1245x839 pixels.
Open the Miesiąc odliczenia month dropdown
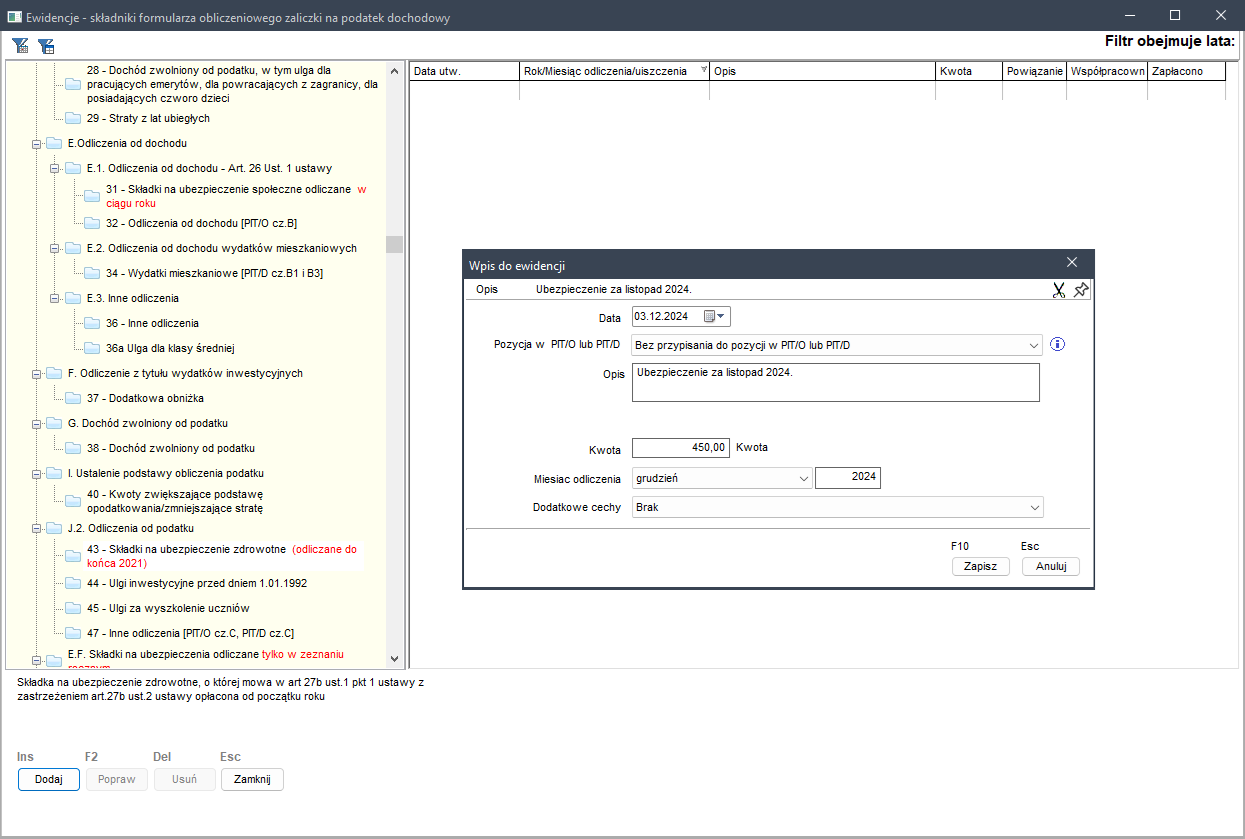(804, 479)
